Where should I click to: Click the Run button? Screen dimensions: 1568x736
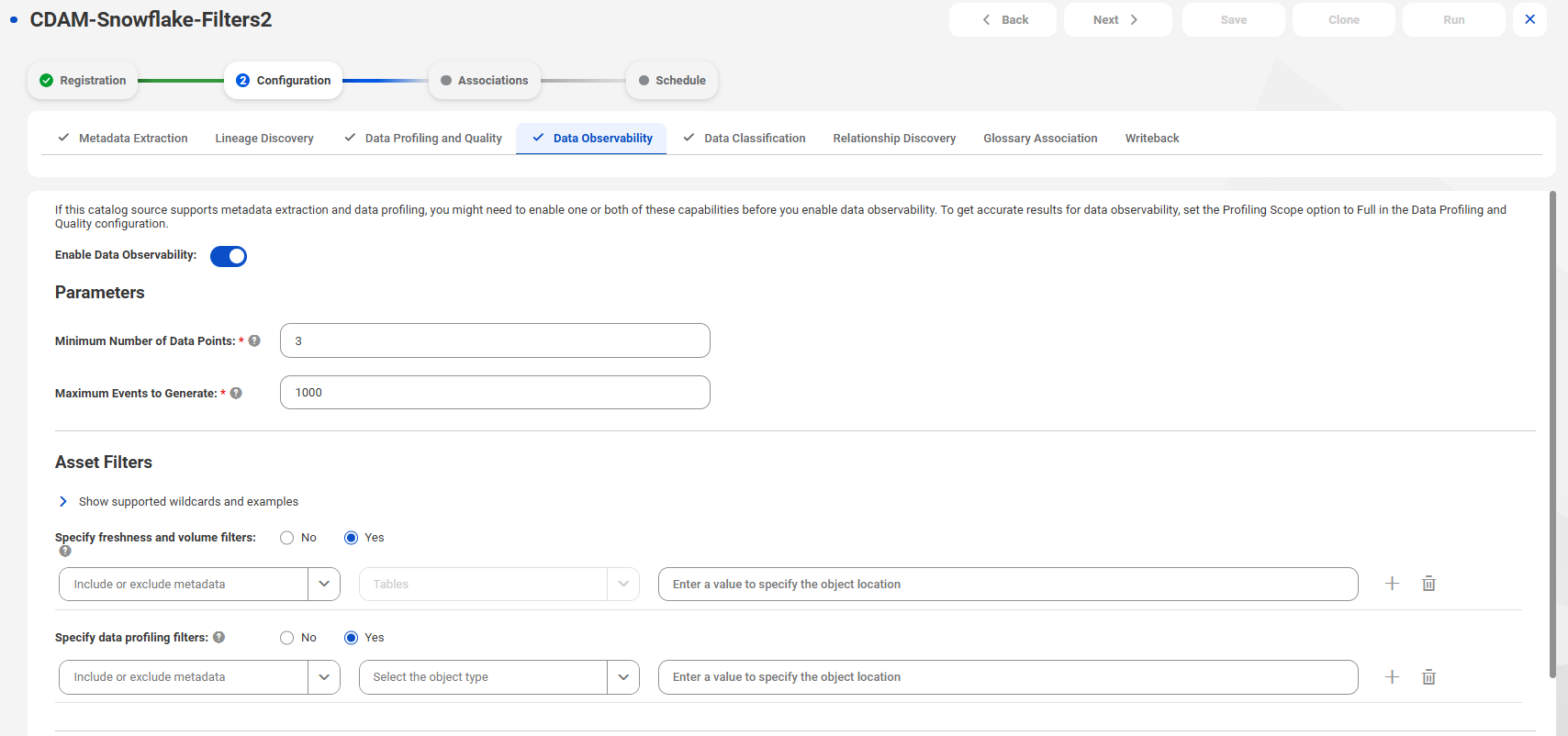(1454, 19)
